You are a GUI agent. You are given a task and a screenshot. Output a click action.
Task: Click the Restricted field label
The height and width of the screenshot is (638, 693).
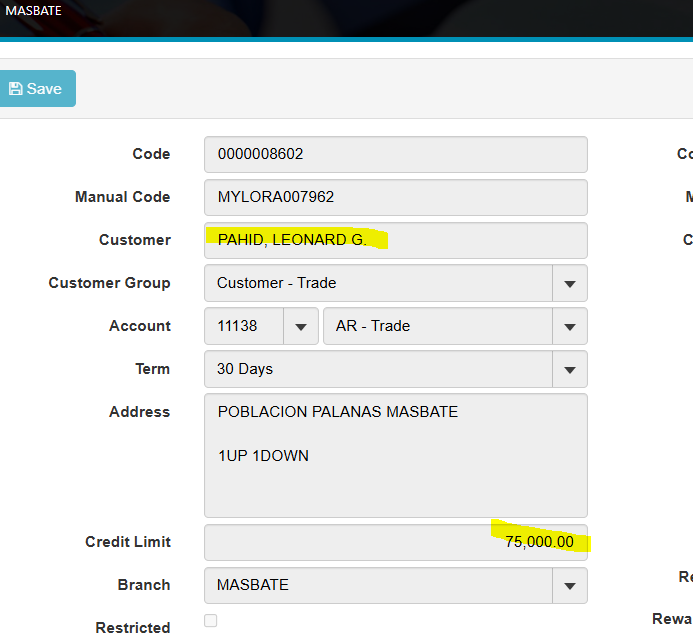(133, 628)
